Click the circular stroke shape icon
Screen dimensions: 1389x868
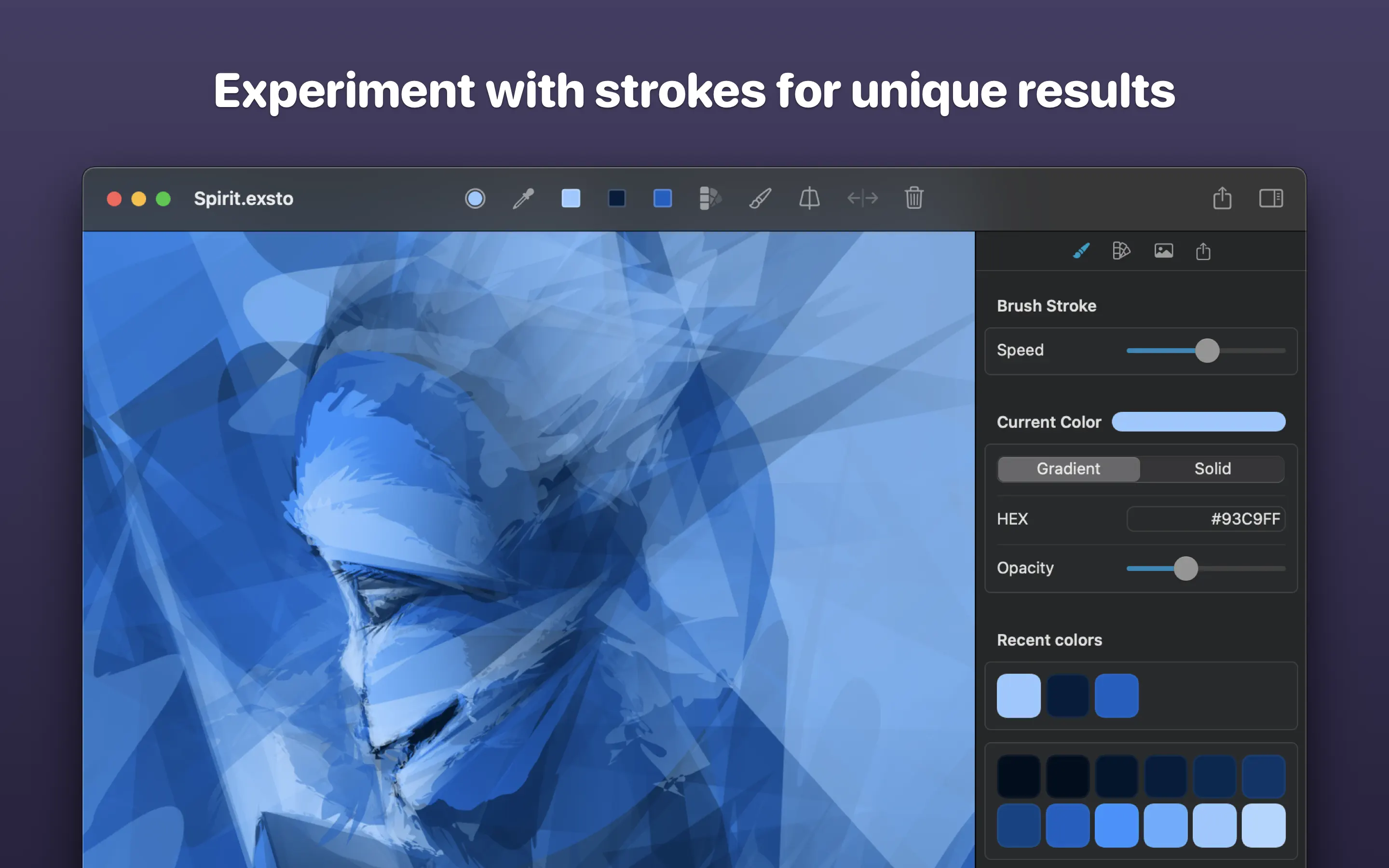[x=475, y=199]
